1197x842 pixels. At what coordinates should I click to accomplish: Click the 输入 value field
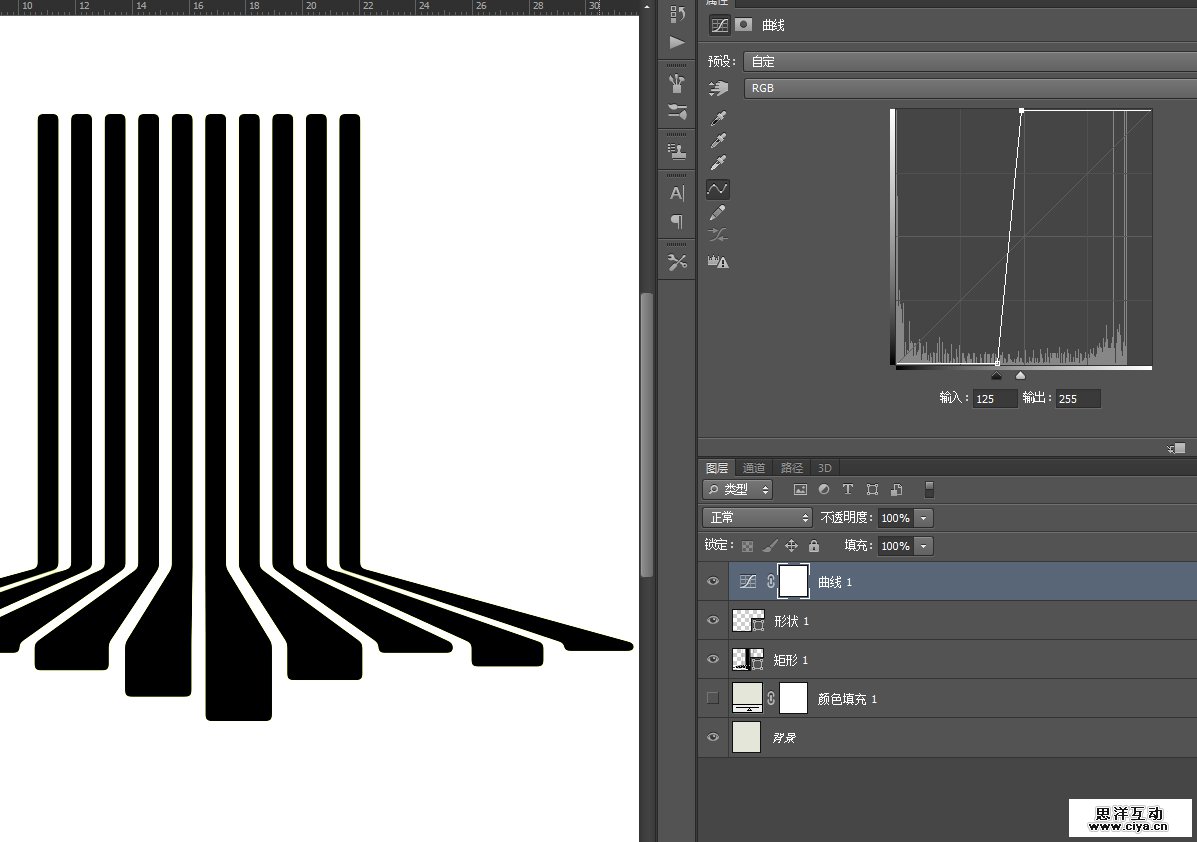(x=994, y=399)
